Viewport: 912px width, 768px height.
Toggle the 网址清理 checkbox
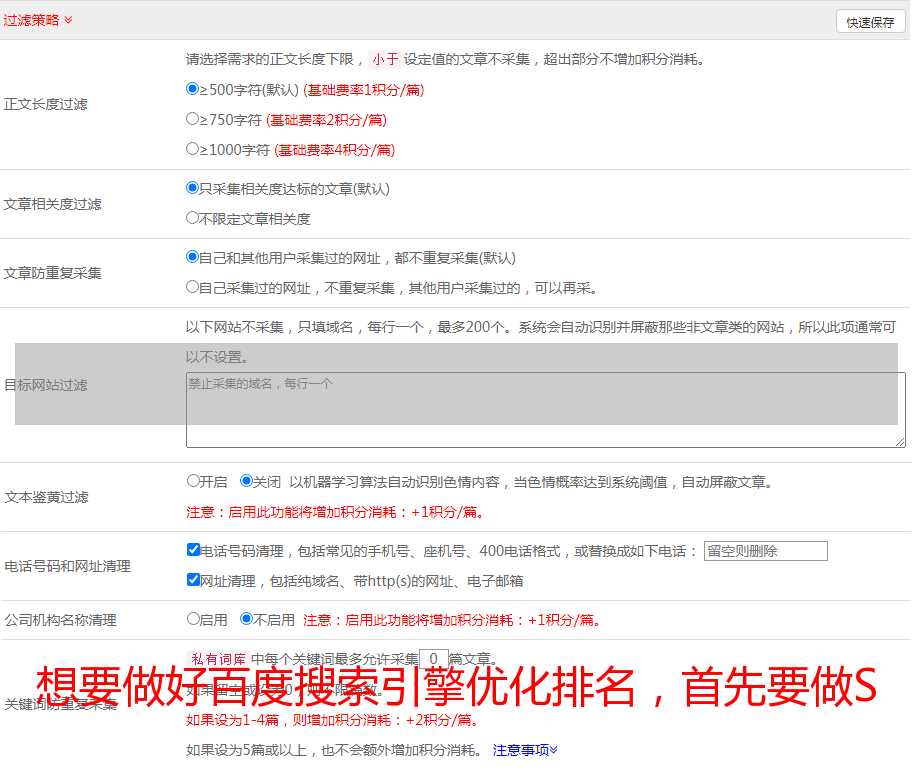(193, 580)
